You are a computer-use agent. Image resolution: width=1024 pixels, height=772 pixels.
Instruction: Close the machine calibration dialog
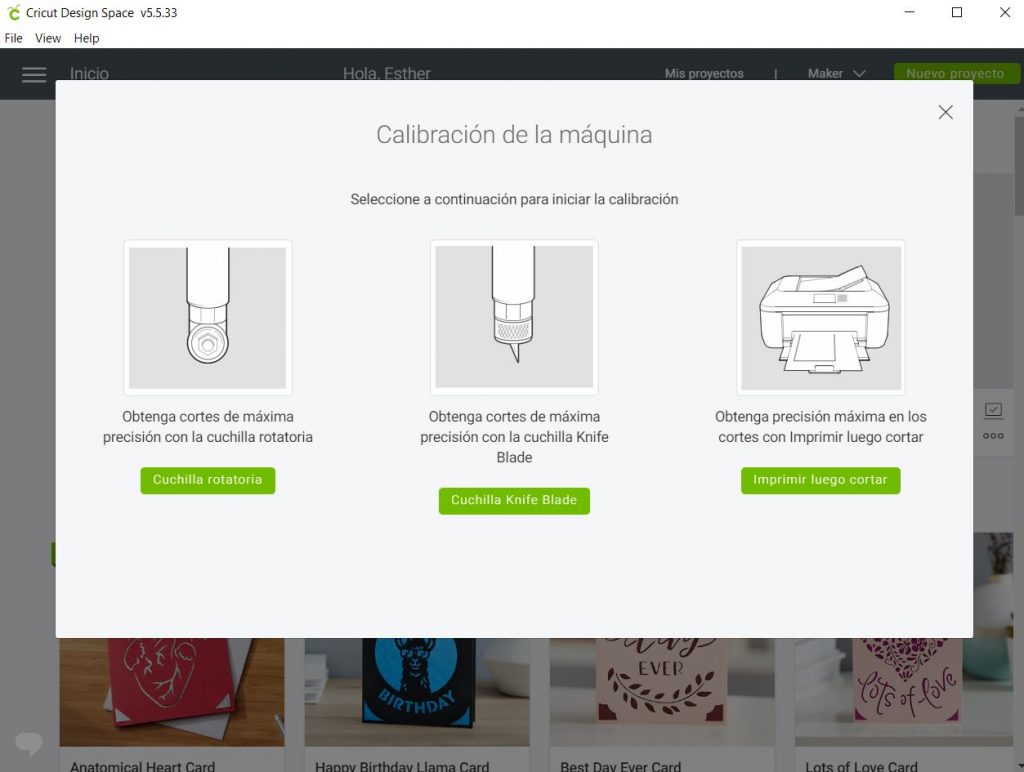click(x=945, y=112)
